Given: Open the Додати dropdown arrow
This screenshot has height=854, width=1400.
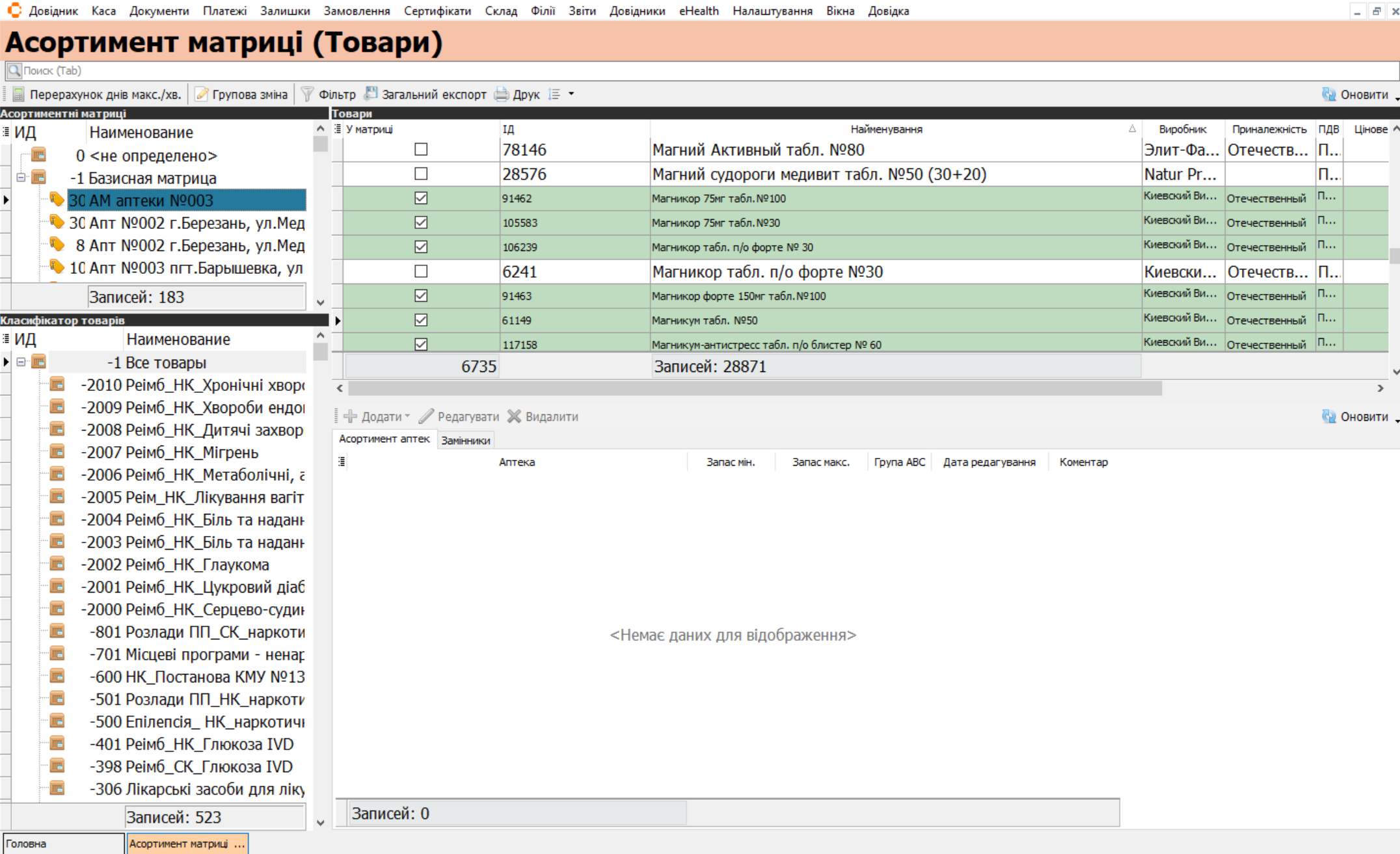Looking at the screenshot, I should (408, 416).
